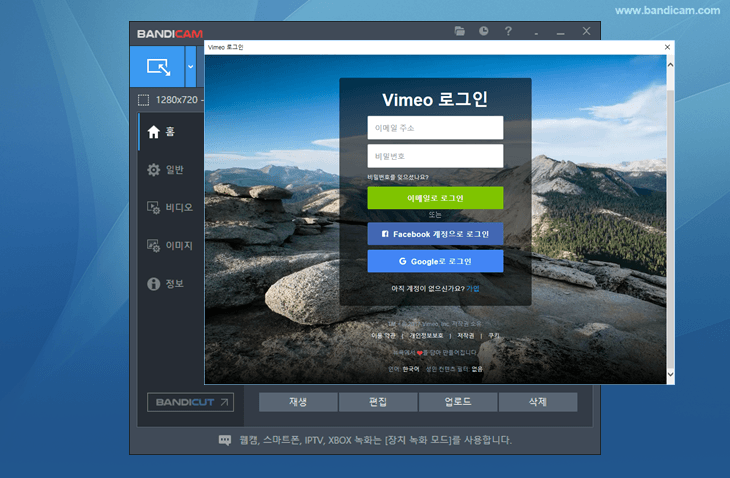Expand the recording mode dropdown arrow
This screenshot has height=478, width=730.
[x=190, y=67]
